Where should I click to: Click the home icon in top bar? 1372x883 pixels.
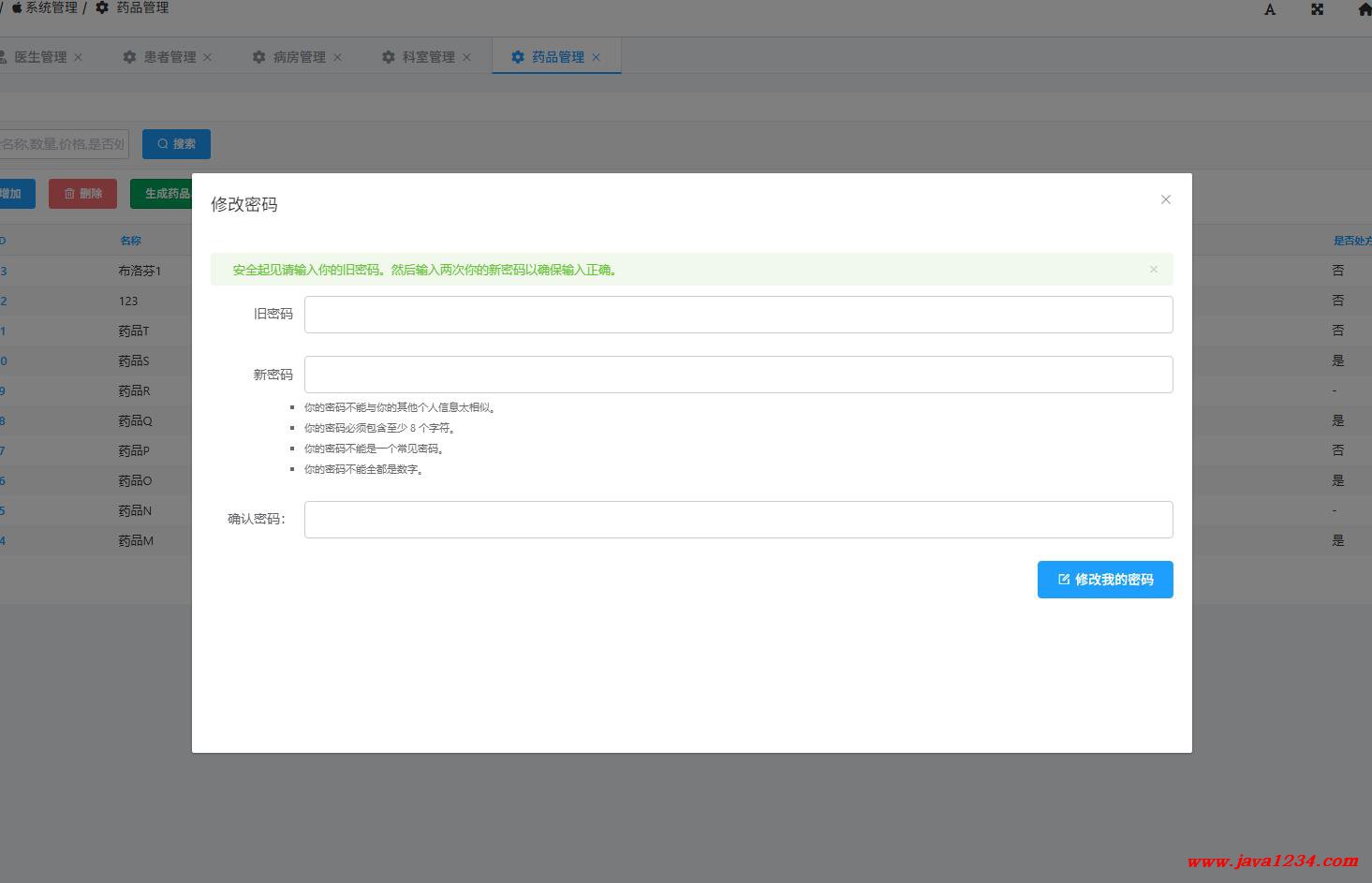[x=1364, y=9]
